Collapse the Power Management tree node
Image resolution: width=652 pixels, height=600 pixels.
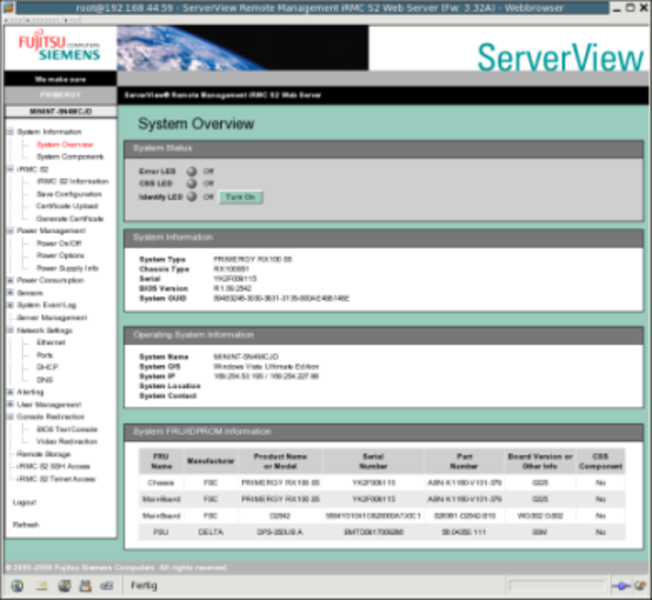[x=11, y=231]
